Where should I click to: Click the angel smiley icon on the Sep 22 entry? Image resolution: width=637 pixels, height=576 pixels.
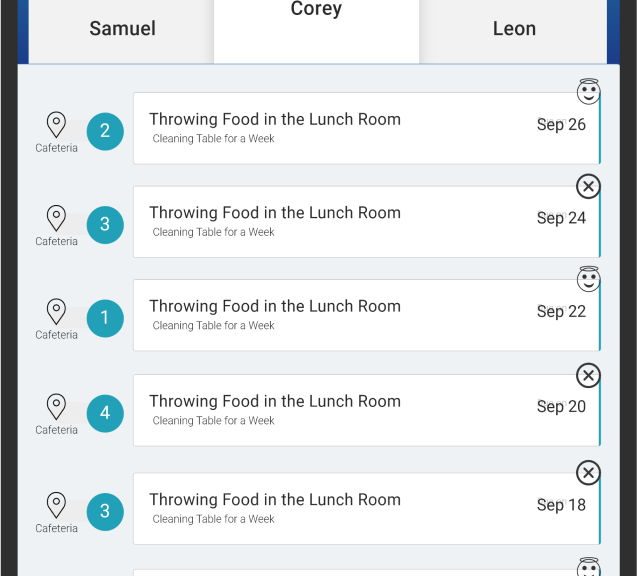[x=588, y=279]
